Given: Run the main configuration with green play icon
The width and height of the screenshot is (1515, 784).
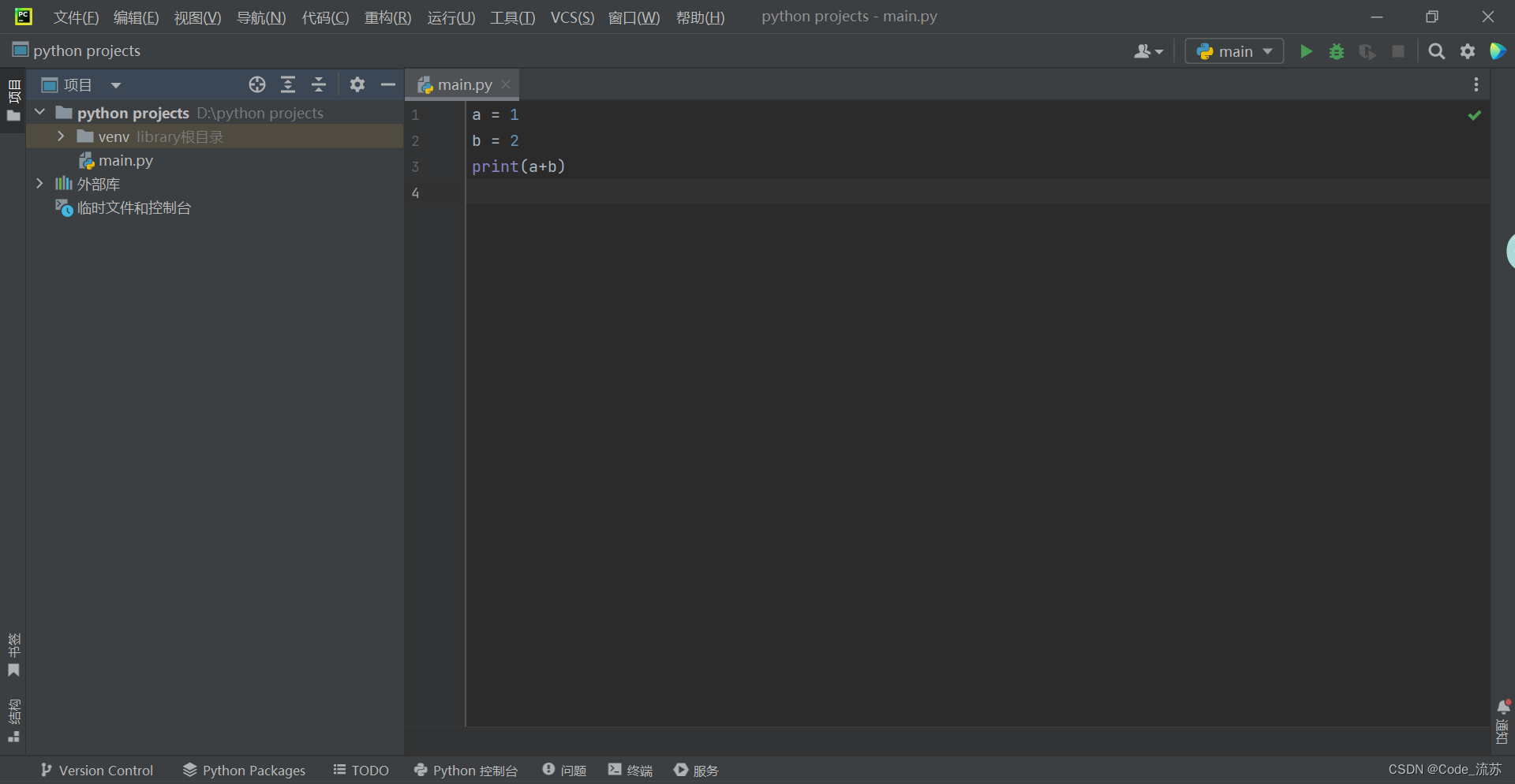Looking at the screenshot, I should point(1306,51).
